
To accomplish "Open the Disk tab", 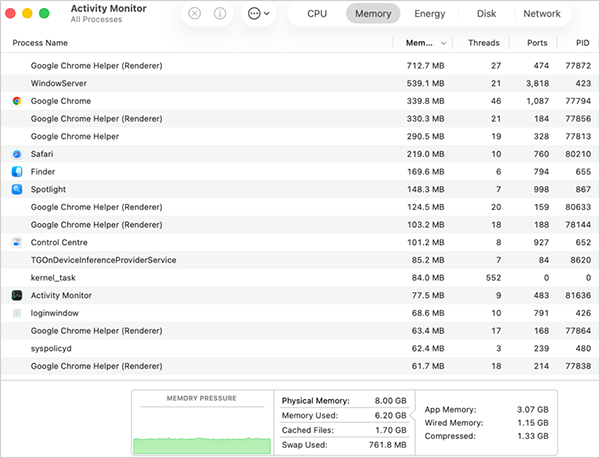I will click(486, 14).
